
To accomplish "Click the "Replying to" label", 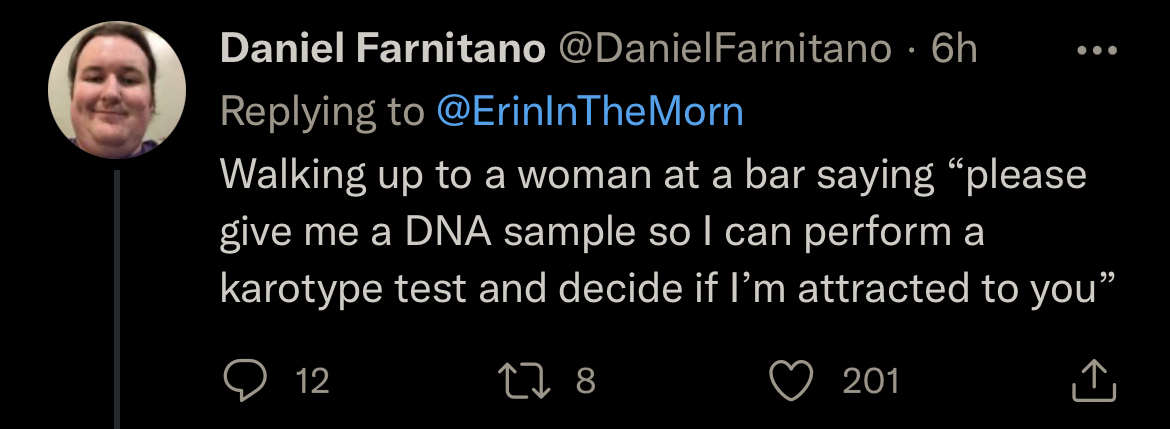I will [x=322, y=113].
